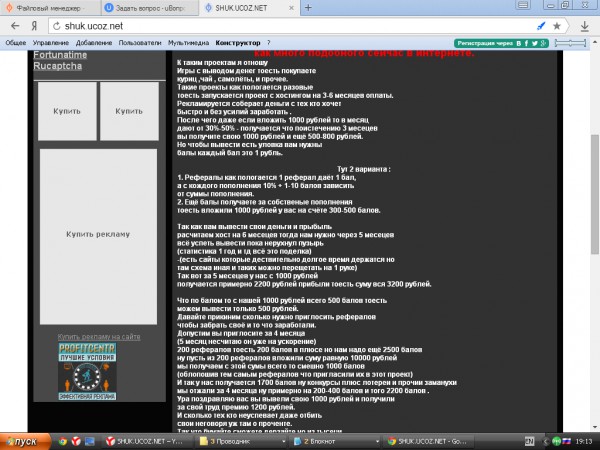The image size is (600, 450).
Task: Toggle the Turbo rocket icon in address bar
Action: click(541, 26)
